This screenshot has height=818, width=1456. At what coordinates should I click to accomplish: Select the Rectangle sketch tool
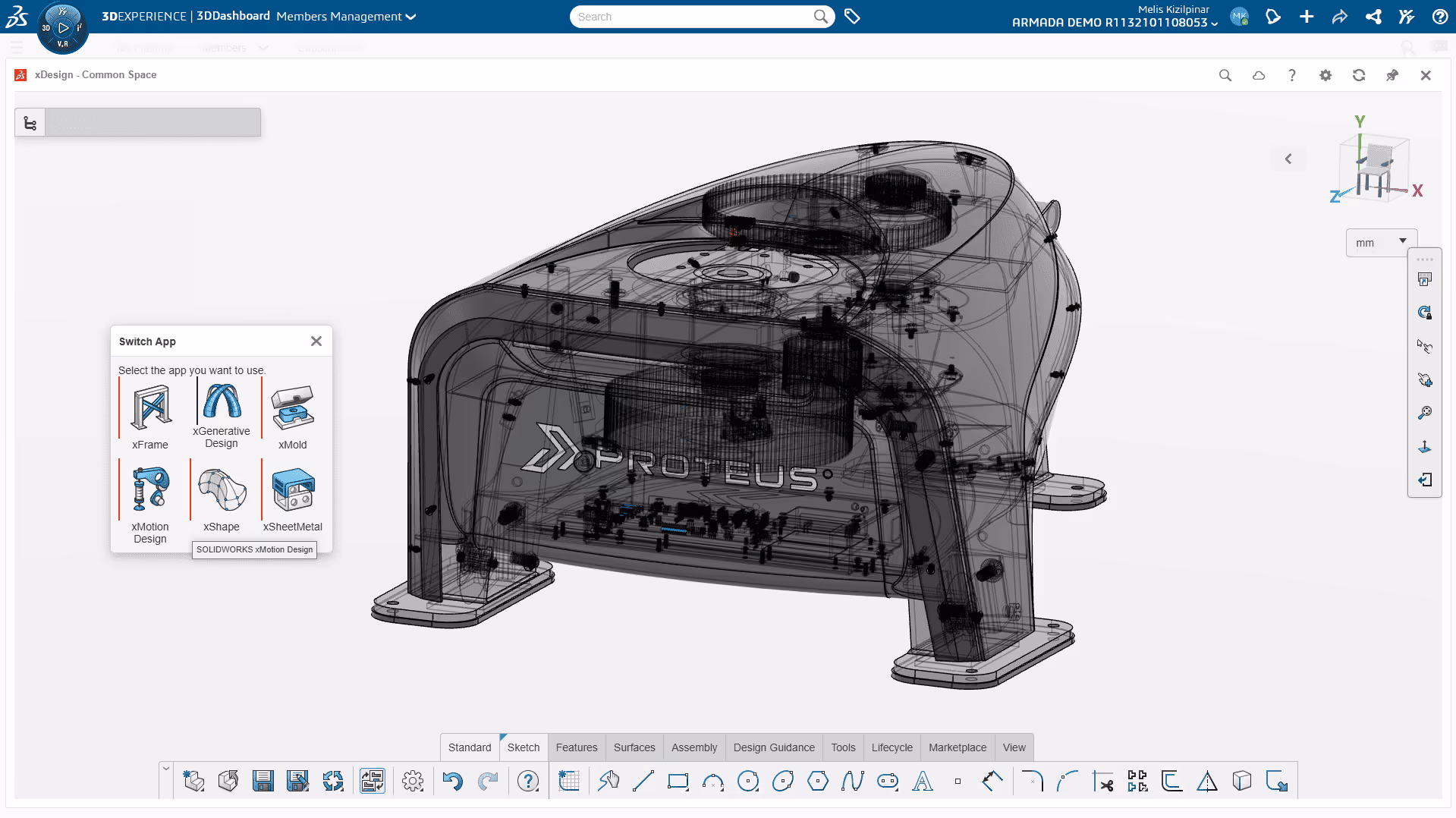coord(678,781)
